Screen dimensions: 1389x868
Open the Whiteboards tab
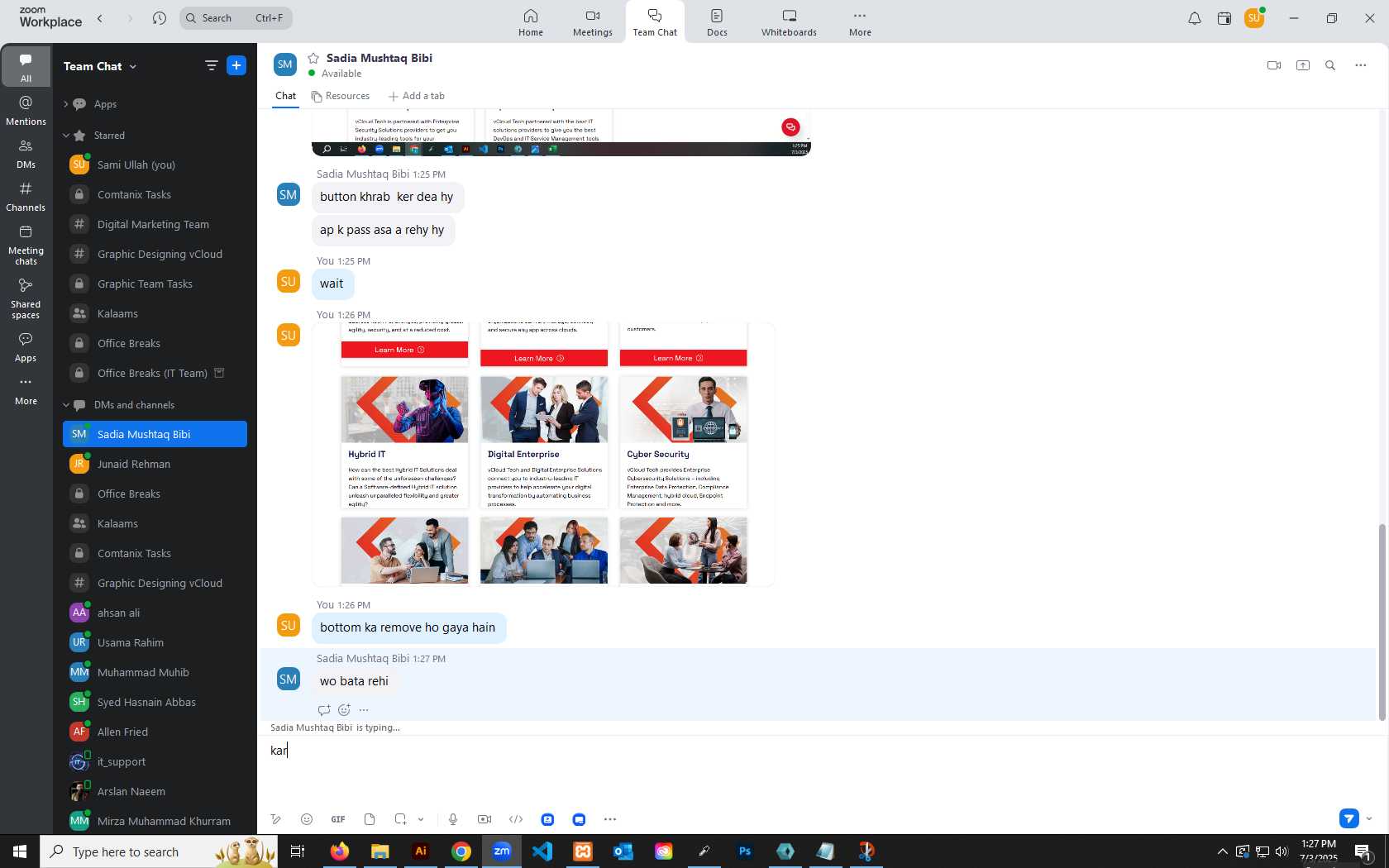[789, 22]
